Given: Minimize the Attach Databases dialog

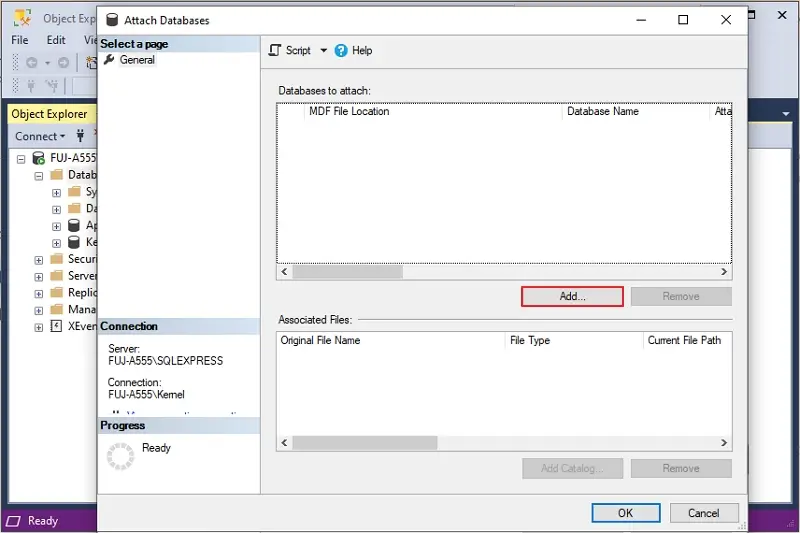Looking at the screenshot, I should 641,20.
